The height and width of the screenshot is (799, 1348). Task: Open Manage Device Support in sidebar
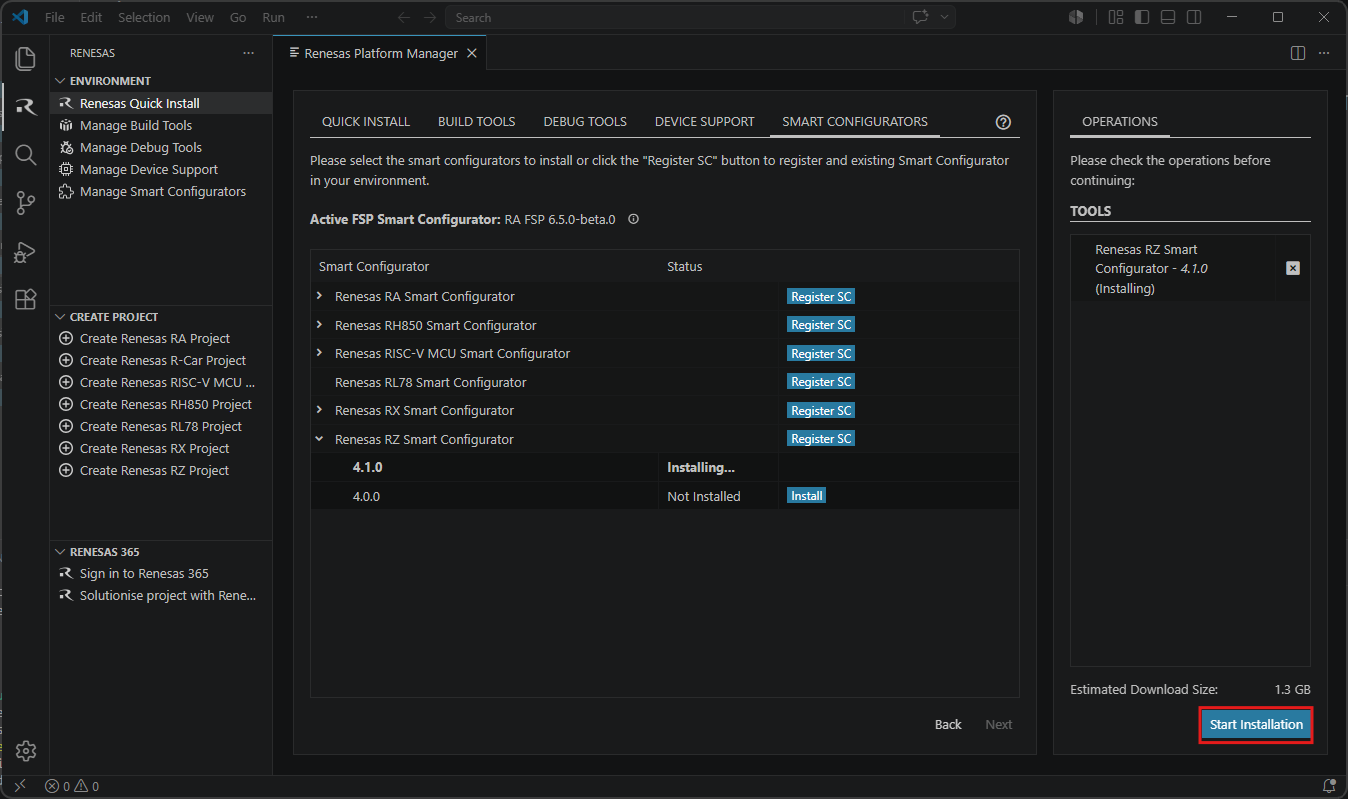(x=161, y=169)
